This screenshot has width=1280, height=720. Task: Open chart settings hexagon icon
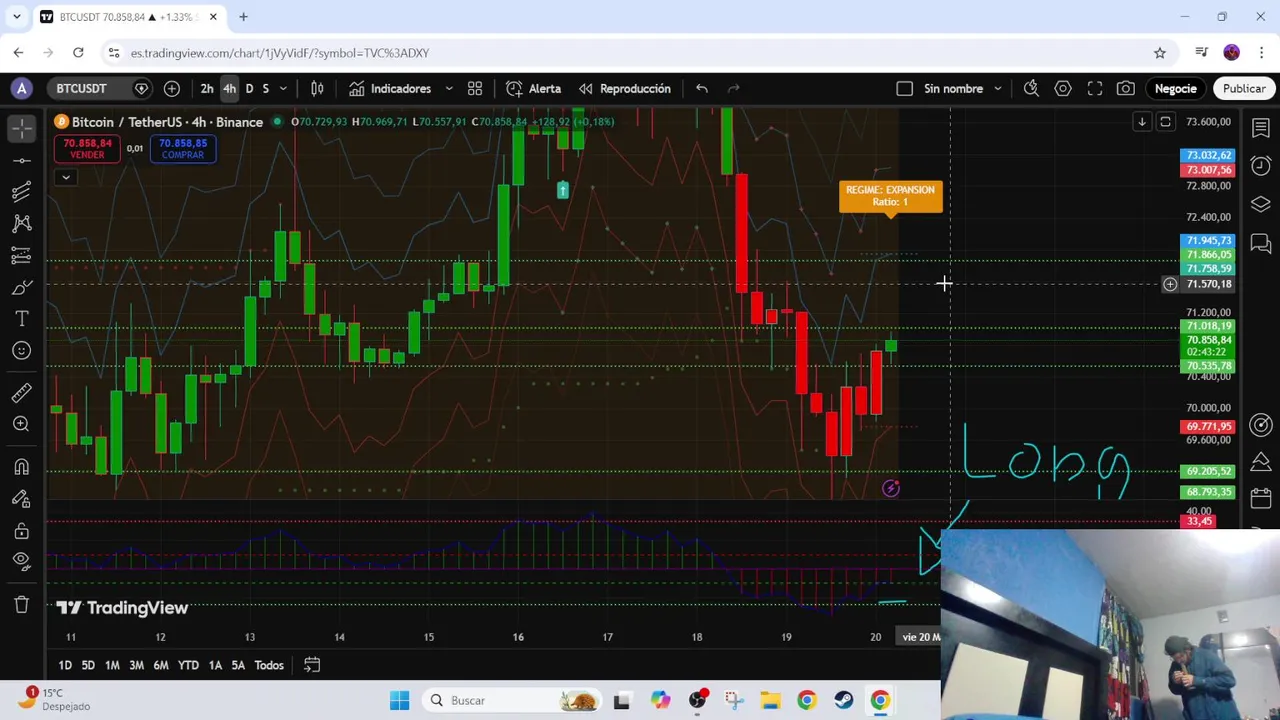click(1063, 89)
